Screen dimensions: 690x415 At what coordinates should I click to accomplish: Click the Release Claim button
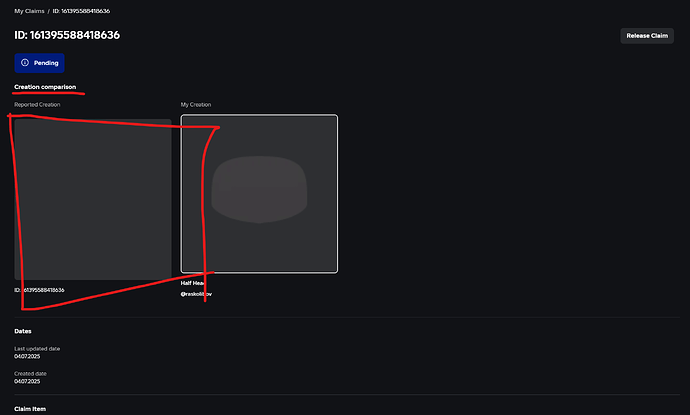point(647,36)
